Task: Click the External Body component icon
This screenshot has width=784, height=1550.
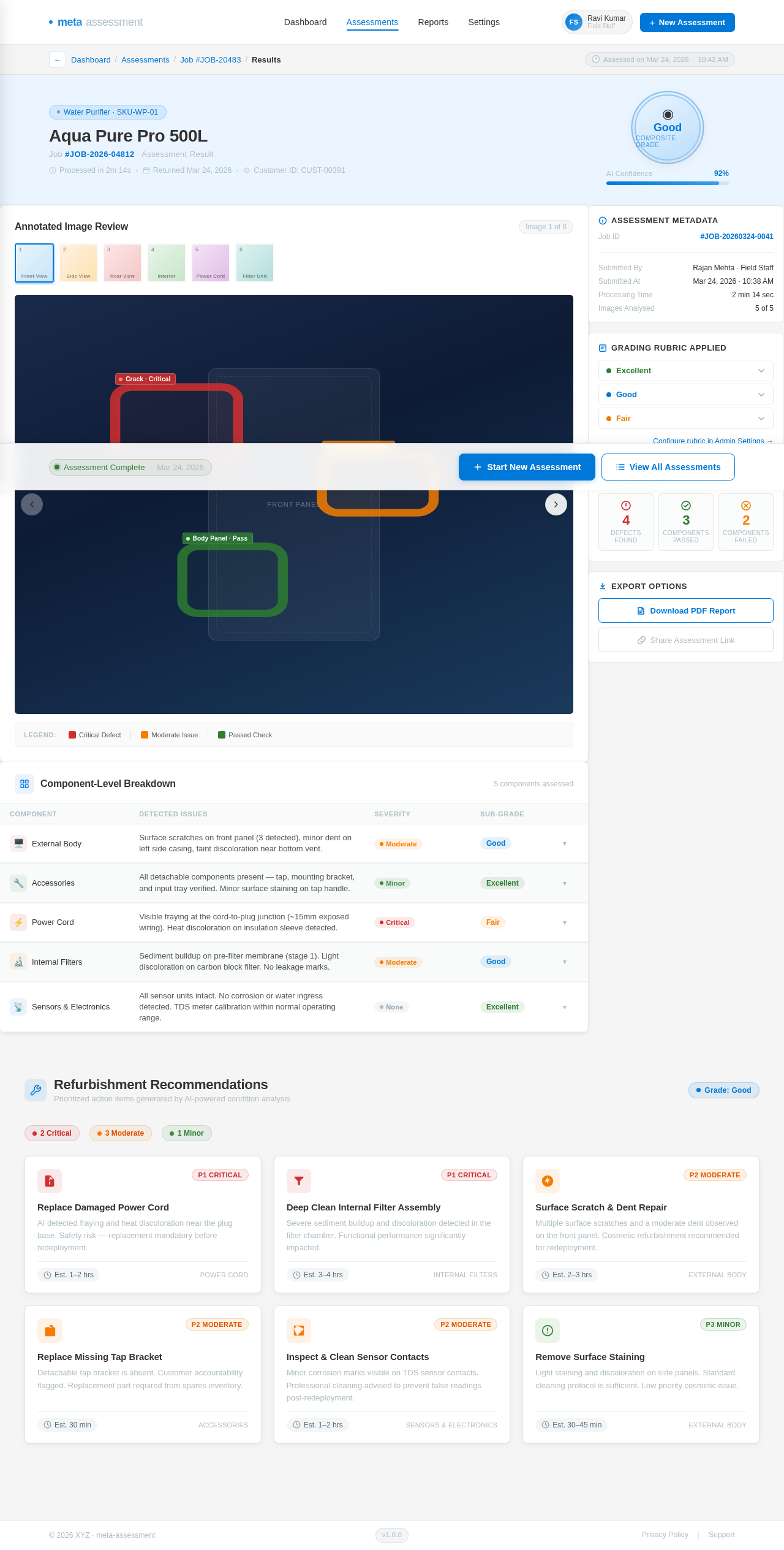Action: tap(18, 843)
